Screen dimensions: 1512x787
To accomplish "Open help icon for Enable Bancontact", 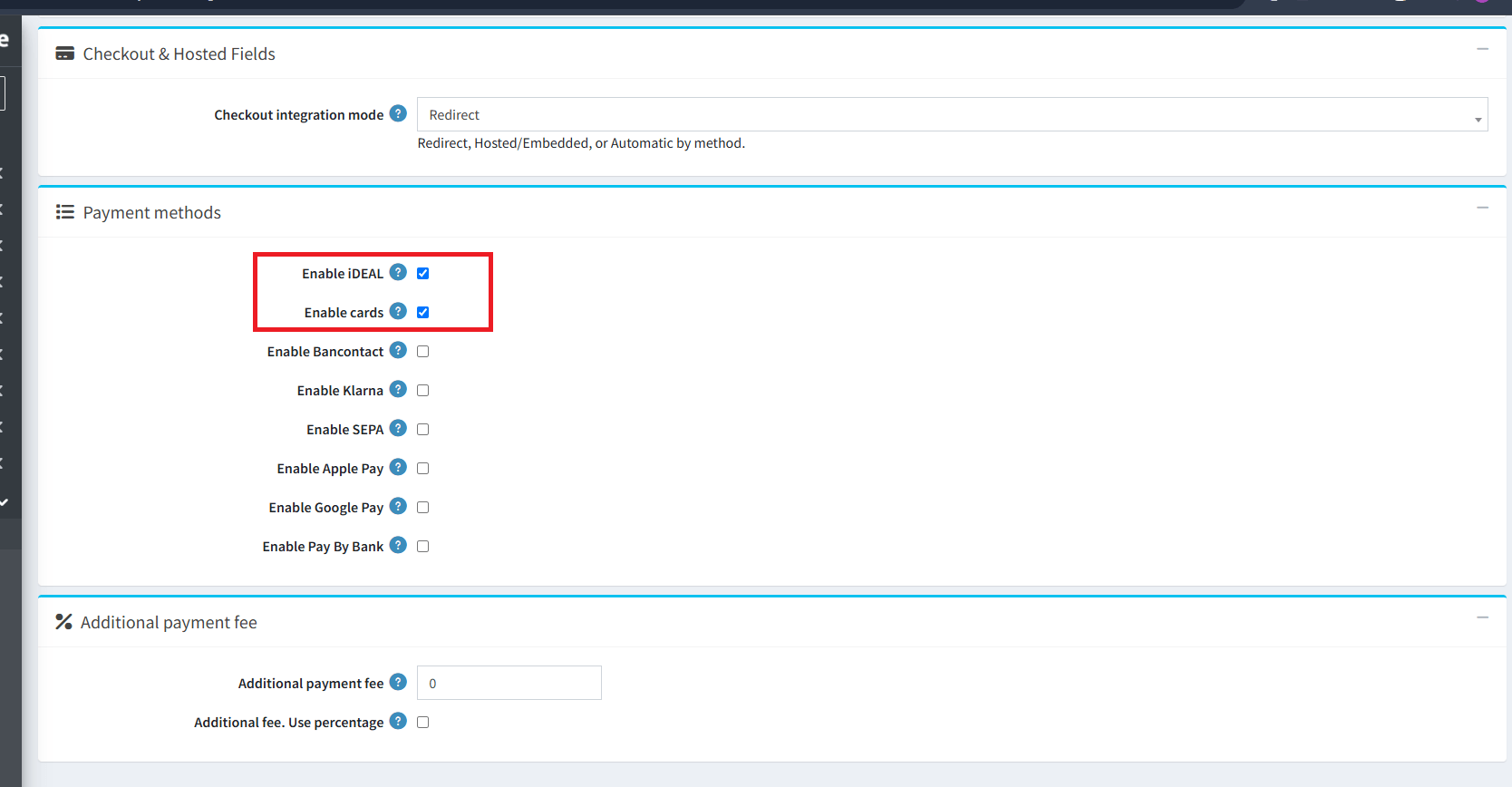I will (398, 350).
